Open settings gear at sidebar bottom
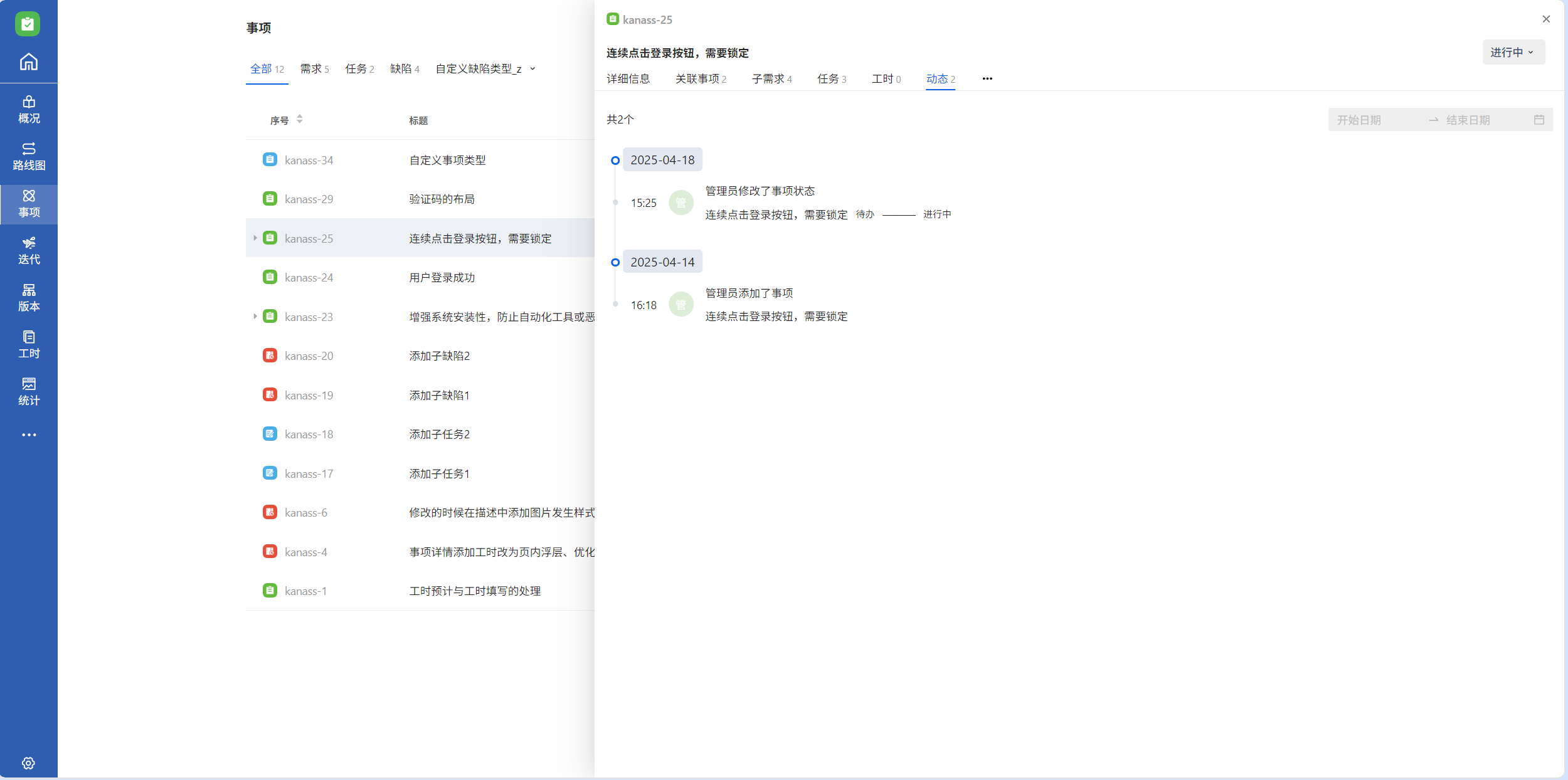Viewport: 1568px width, 780px height. (x=28, y=762)
